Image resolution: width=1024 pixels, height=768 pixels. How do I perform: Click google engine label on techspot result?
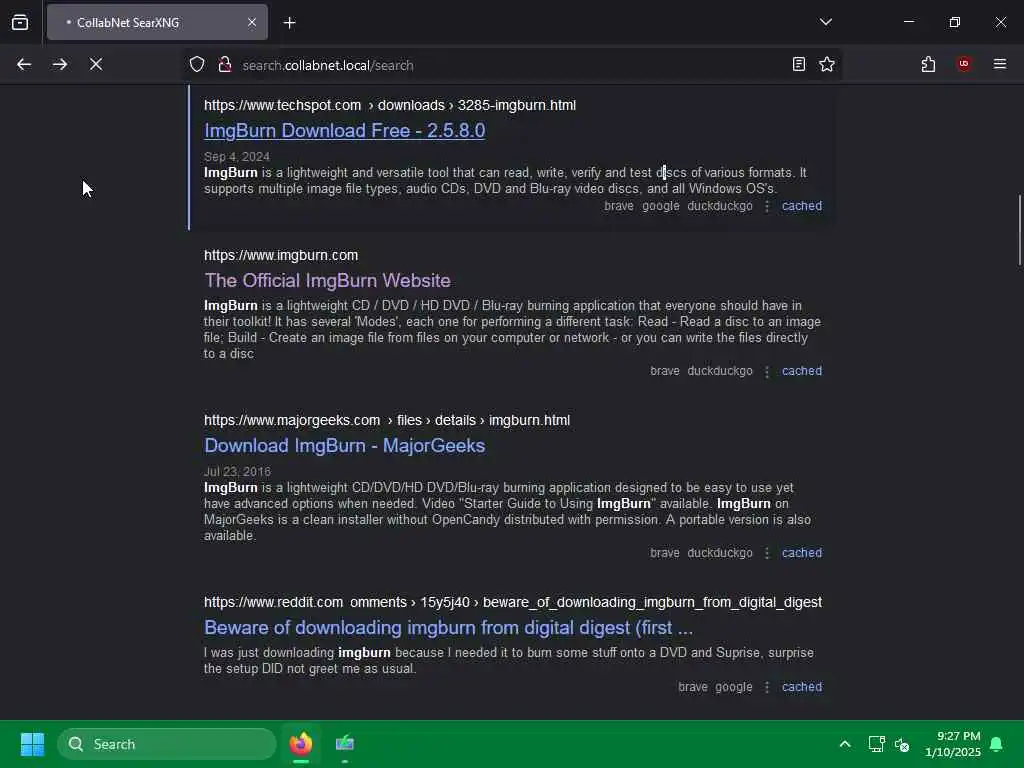(660, 206)
